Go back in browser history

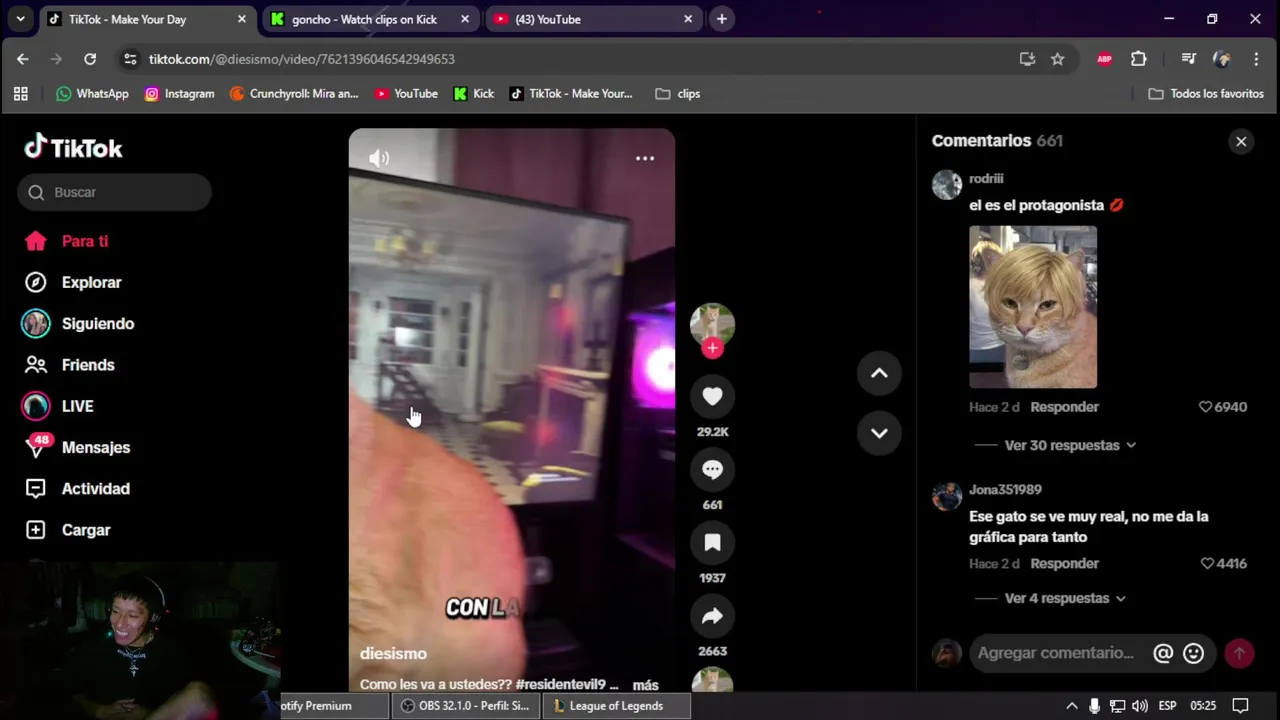coord(23,59)
